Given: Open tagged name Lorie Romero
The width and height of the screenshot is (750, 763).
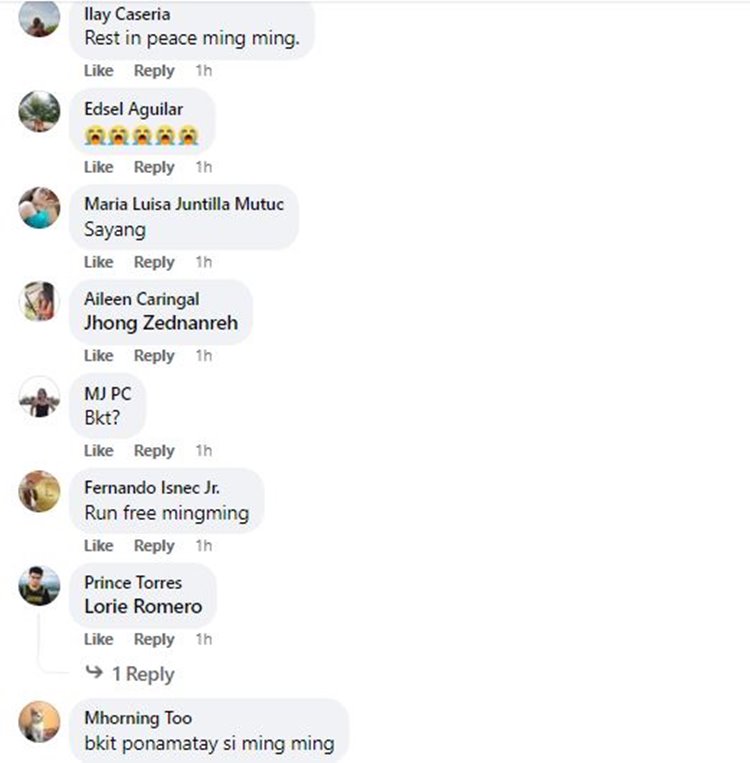Looking at the screenshot, I should pyautogui.click(x=143, y=606).
